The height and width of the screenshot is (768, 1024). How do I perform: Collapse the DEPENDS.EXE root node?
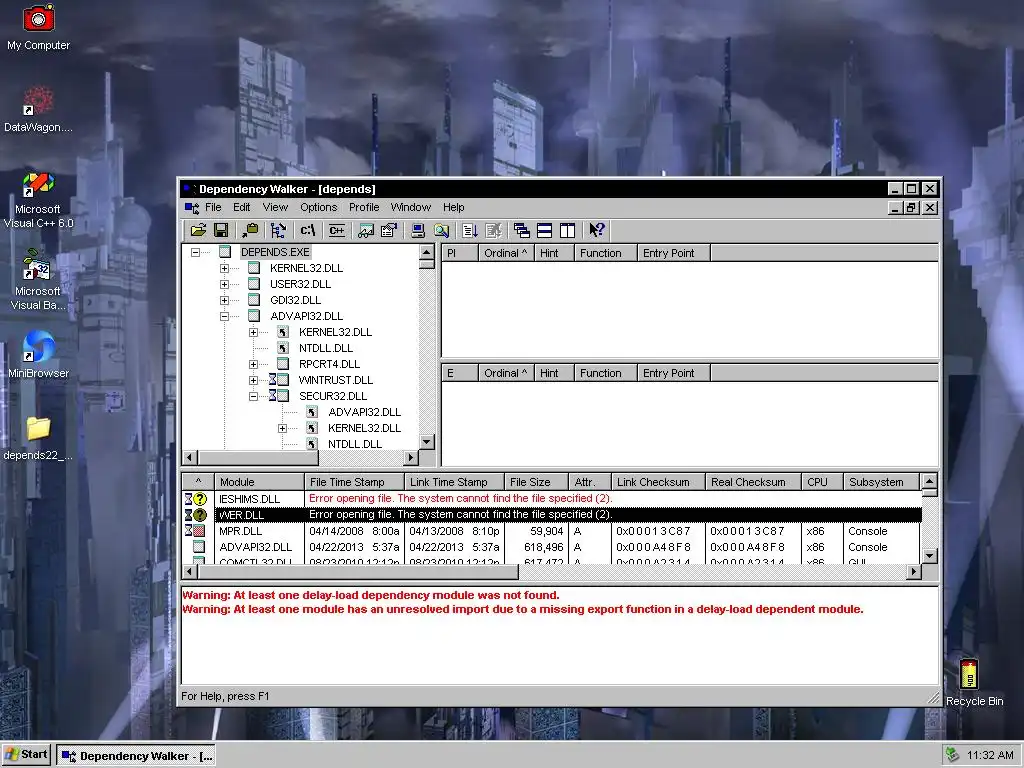[x=195, y=252]
